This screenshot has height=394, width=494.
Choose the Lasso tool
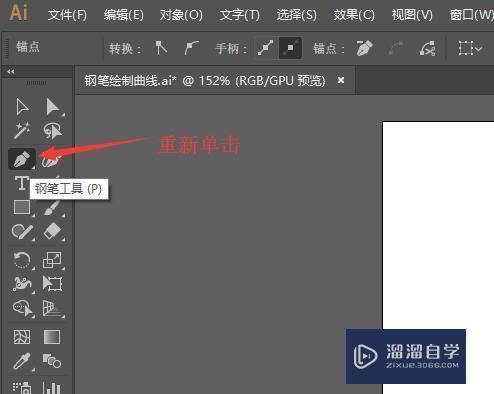[52, 130]
